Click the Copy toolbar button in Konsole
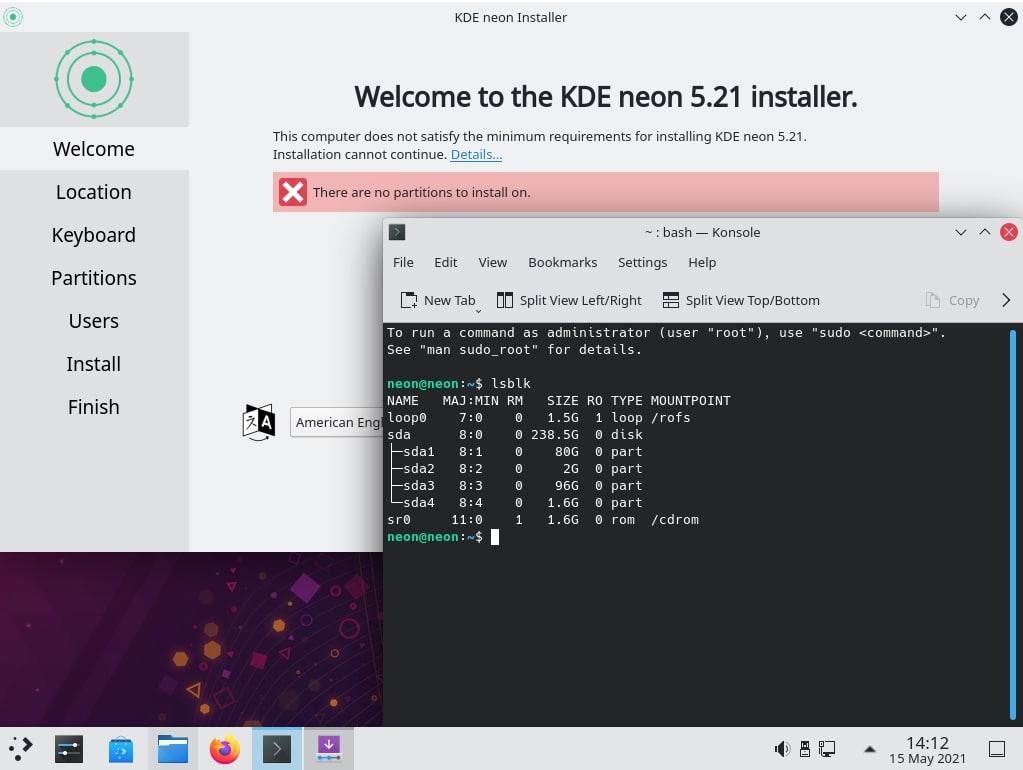The image size is (1023, 770). (952, 300)
